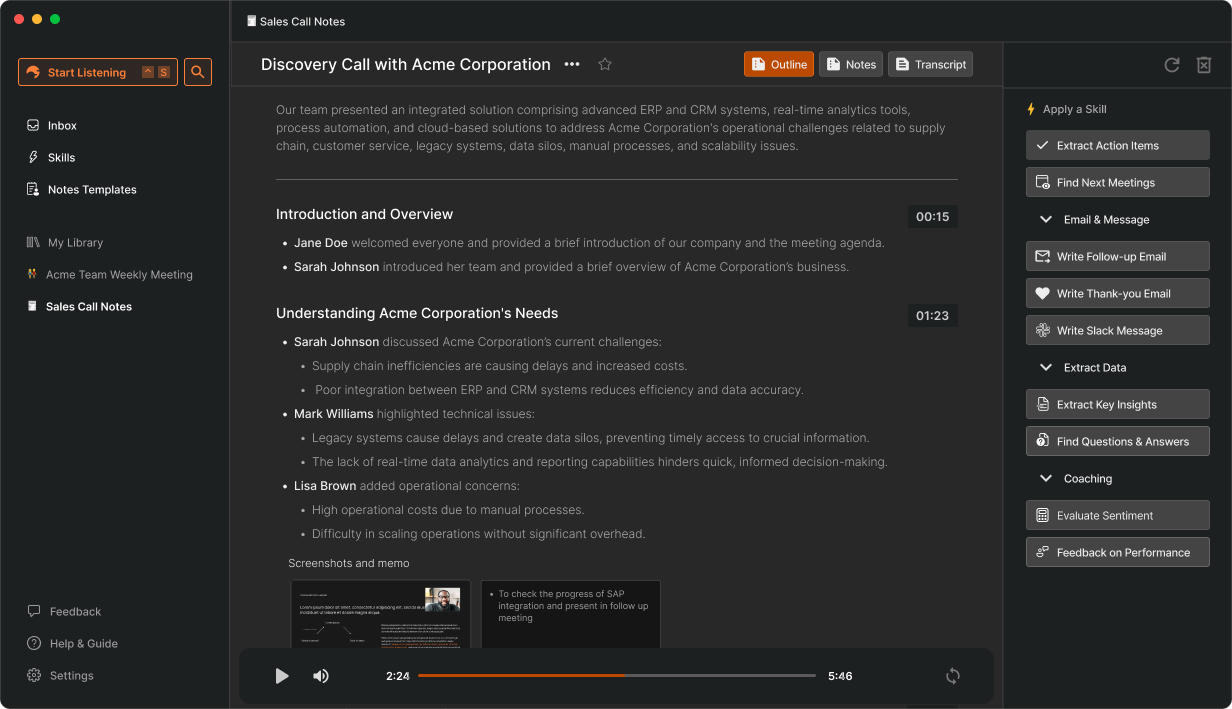Viewport: 1232px width, 709px height.
Task: Collapse the Extract Data section
Action: click(1046, 368)
